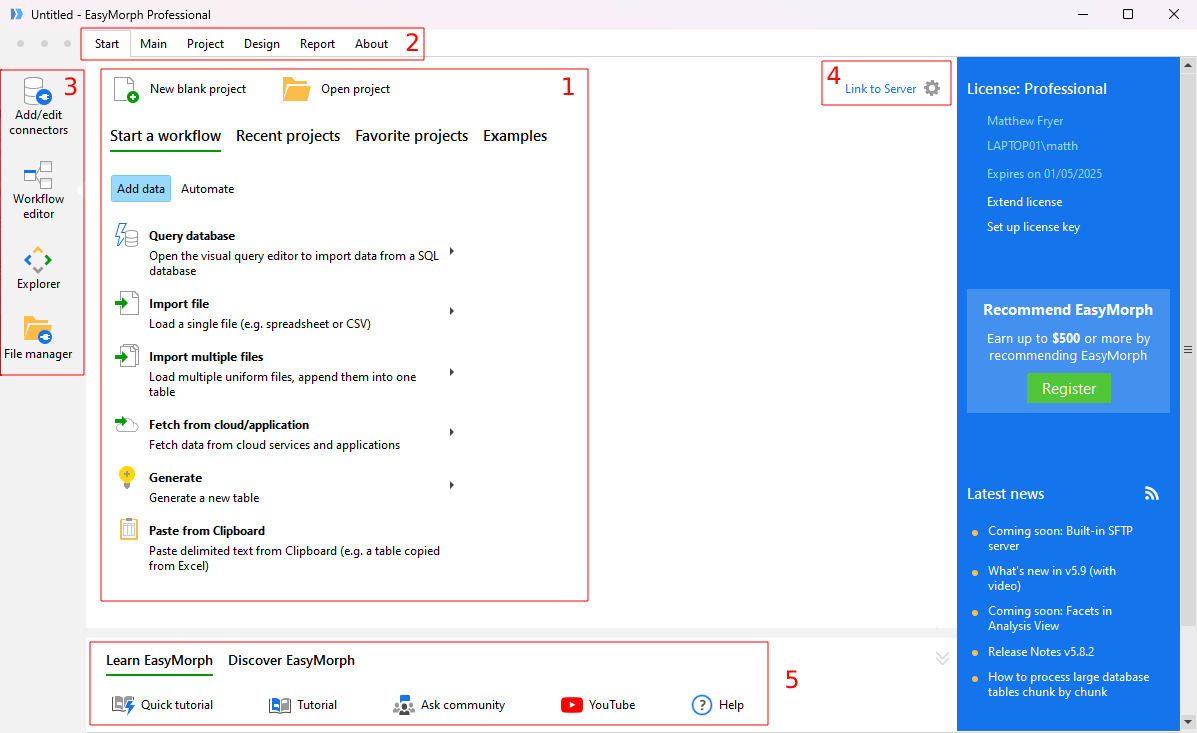This screenshot has height=733, width=1197.
Task: Click the Matthew Fryer license name
Action: click(x=1024, y=121)
